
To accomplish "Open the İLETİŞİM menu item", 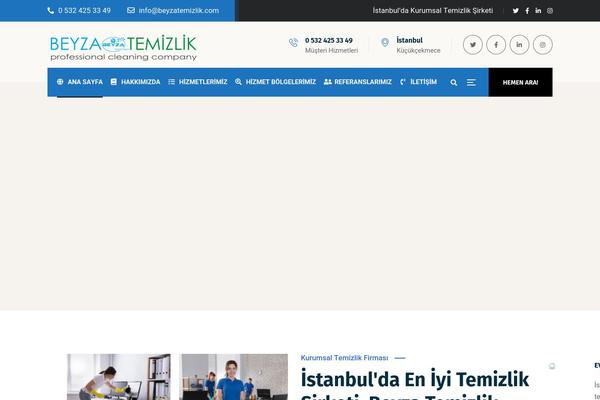I will (x=418, y=82).
